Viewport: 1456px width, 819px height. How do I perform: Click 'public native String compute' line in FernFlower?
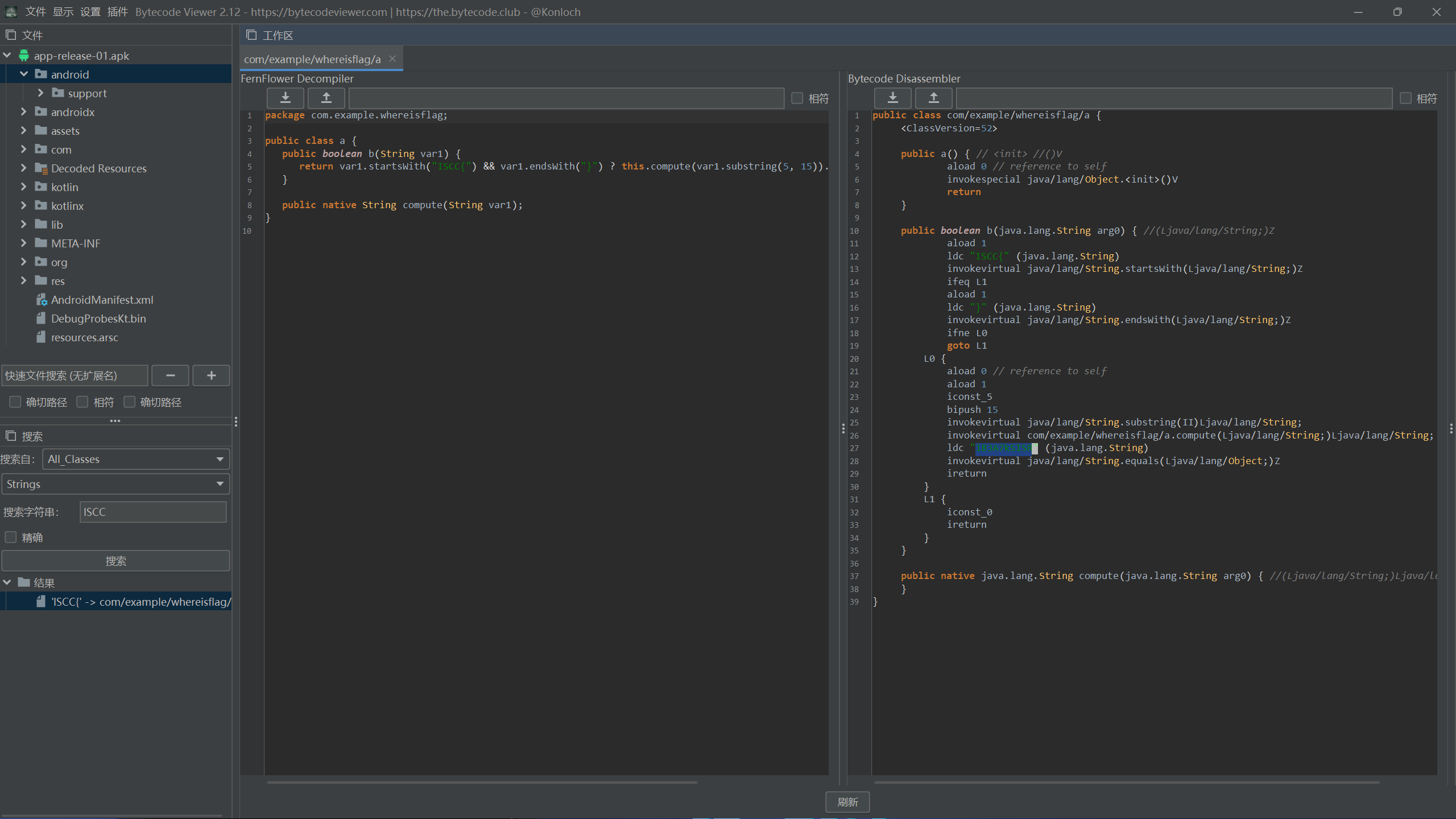coord(402,205)
